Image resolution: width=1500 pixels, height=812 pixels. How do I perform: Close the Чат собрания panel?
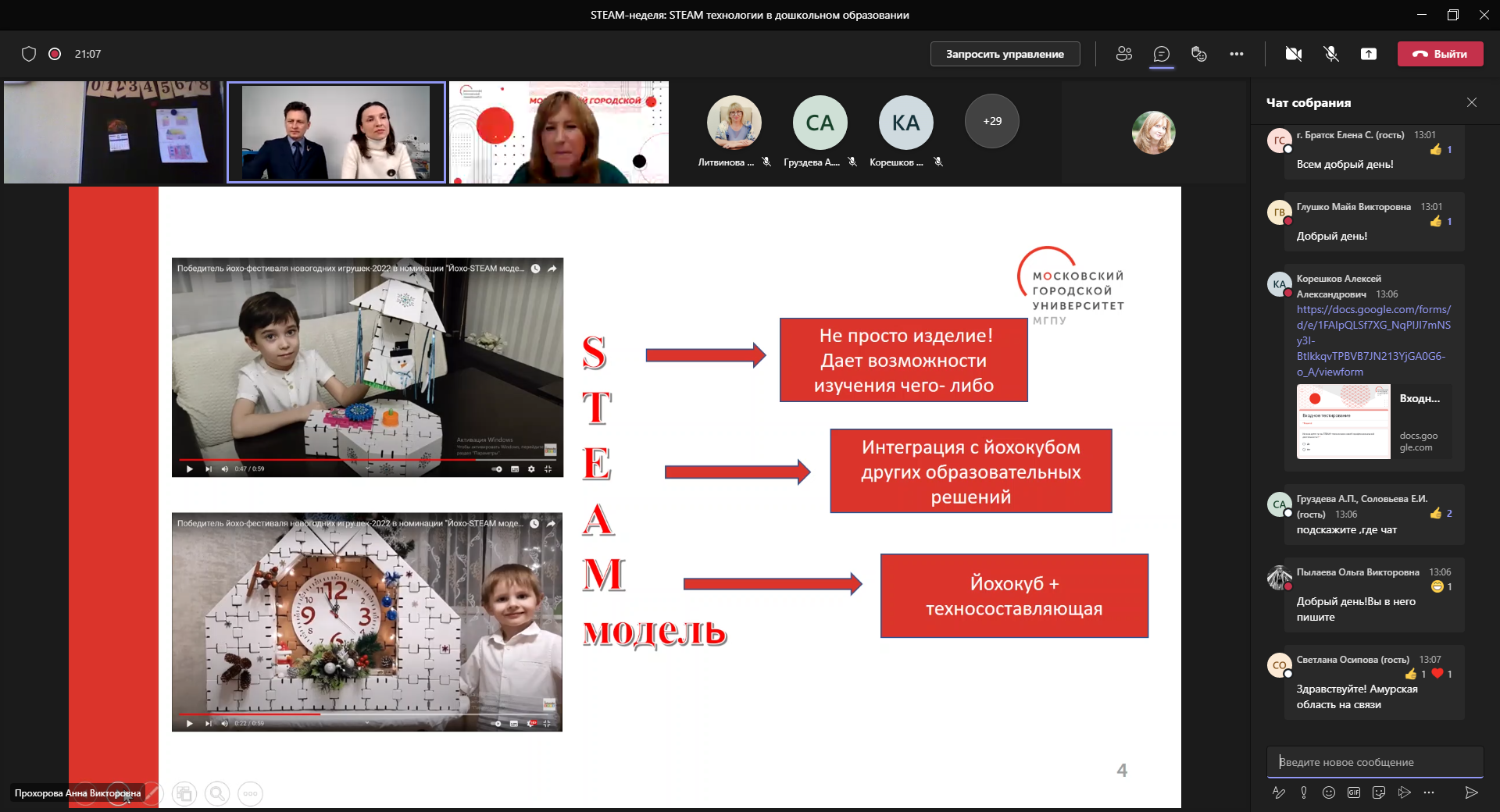tap(1472, 102)
